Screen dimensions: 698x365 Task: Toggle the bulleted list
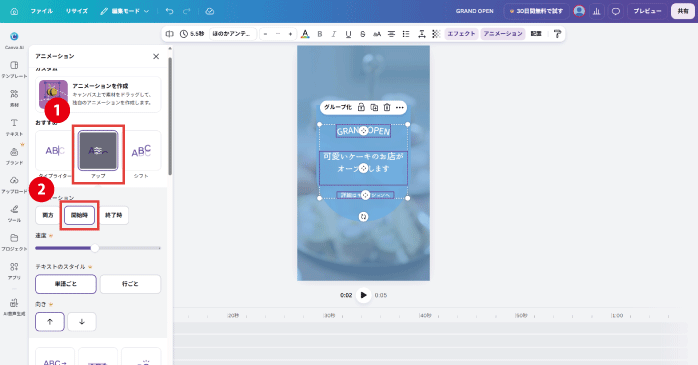pos(406,34)
